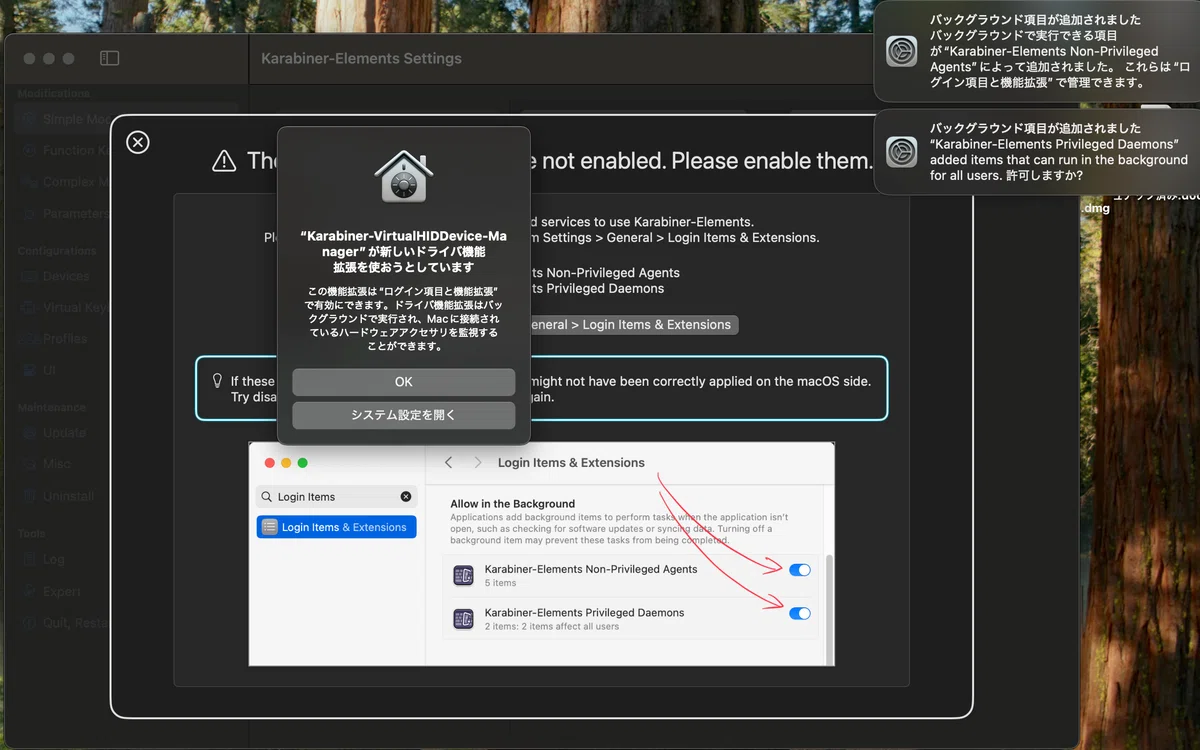Select the .dmg file label on the desktop
The image size is (1200, 750).
1095,209
